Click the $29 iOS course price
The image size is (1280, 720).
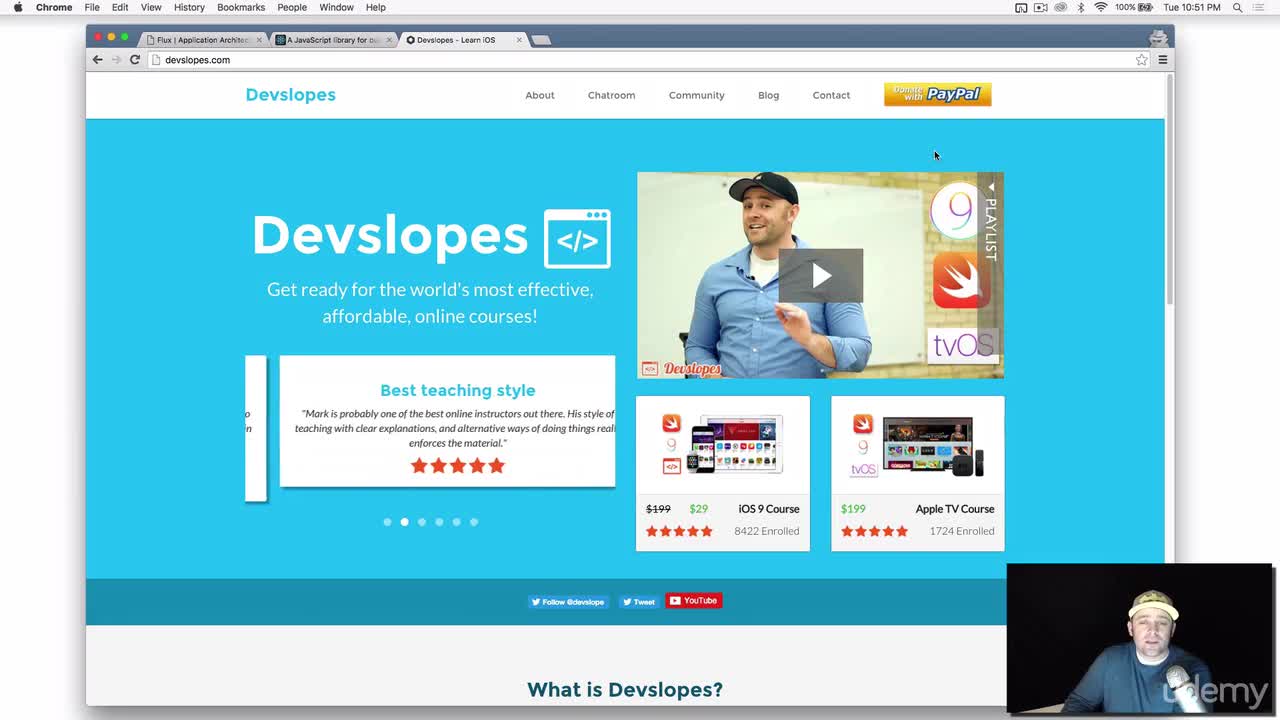698,509
